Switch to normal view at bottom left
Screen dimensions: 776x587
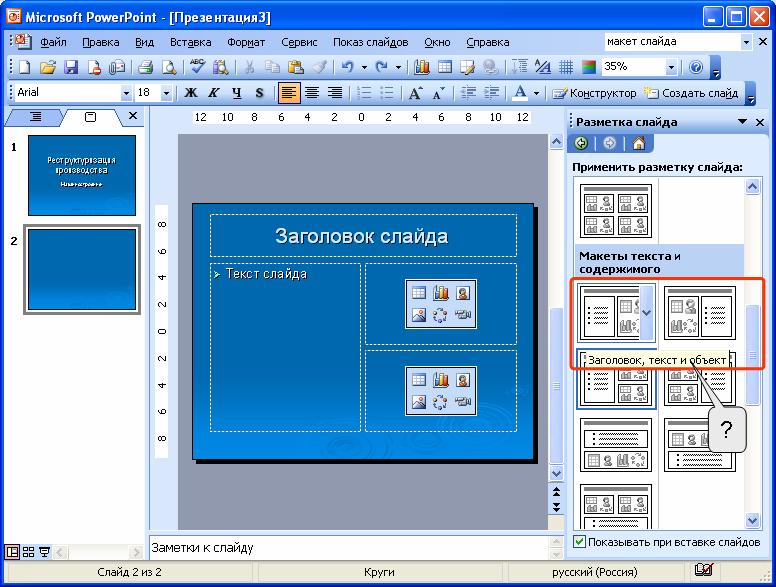tap(12, 551)
